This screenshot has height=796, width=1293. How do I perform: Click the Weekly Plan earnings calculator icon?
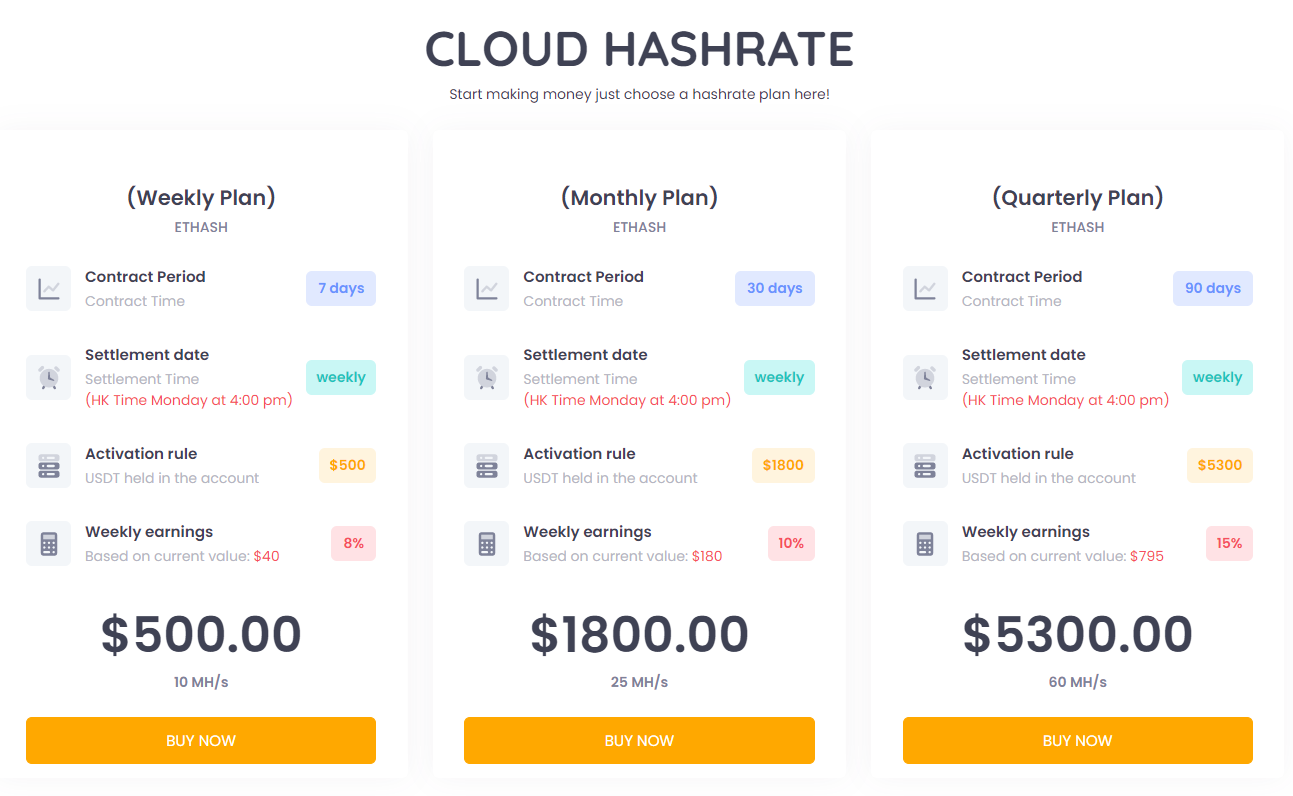tap(48, 543)
